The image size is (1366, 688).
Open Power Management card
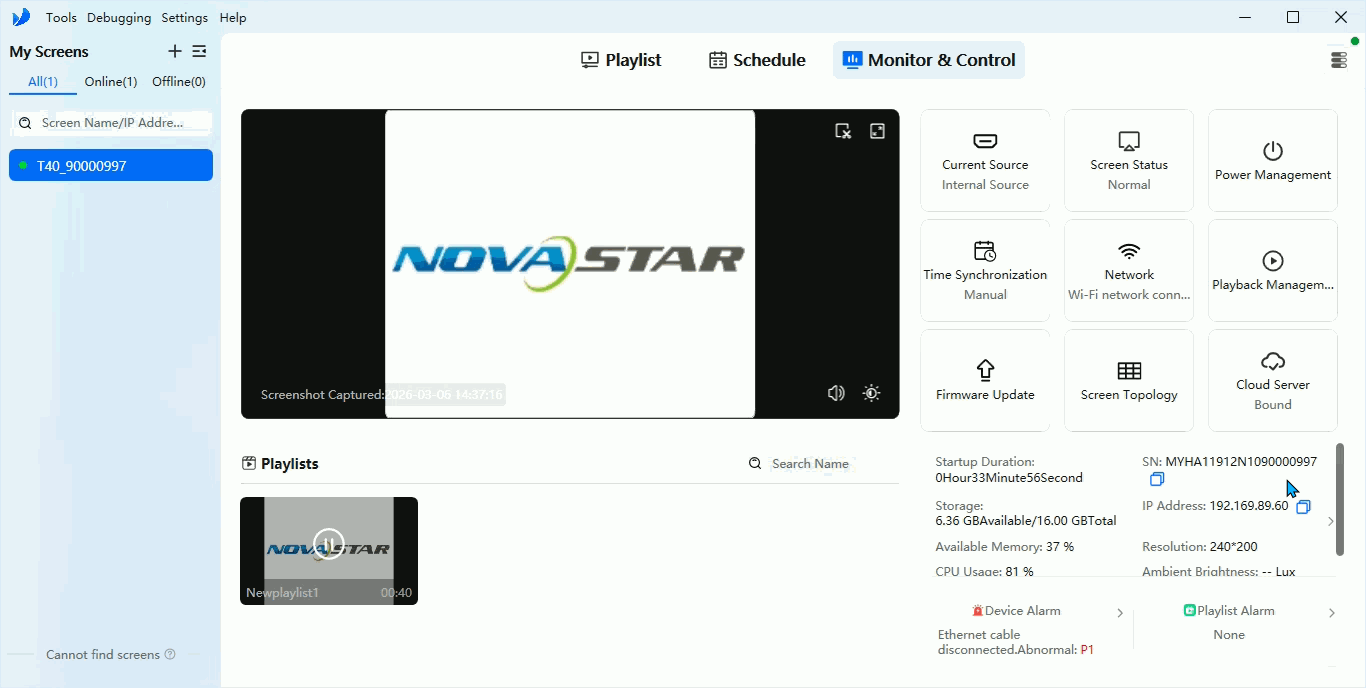tap(1273, 160)
